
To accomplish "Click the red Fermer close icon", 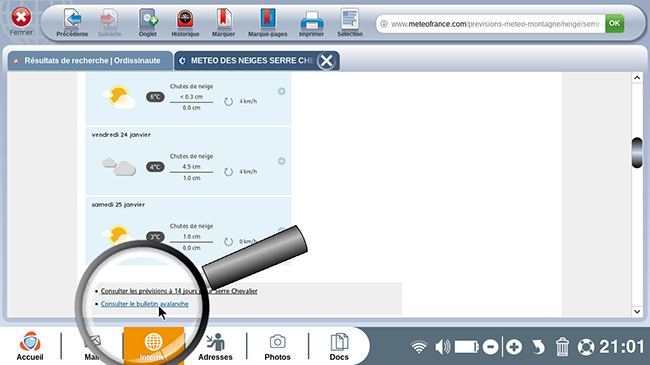I will pyautogui.click(x=21, y=17).
